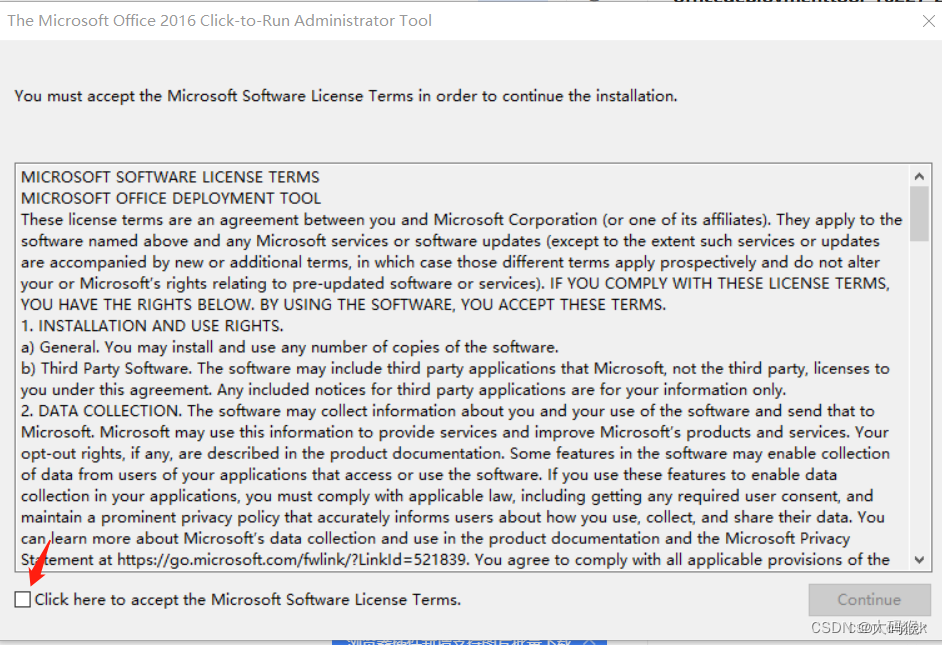Click the dialog title 'The Microsoft Office 2016 Click-to-Run Administrator Tool'

pyautogui.click(x=219, y=21)
